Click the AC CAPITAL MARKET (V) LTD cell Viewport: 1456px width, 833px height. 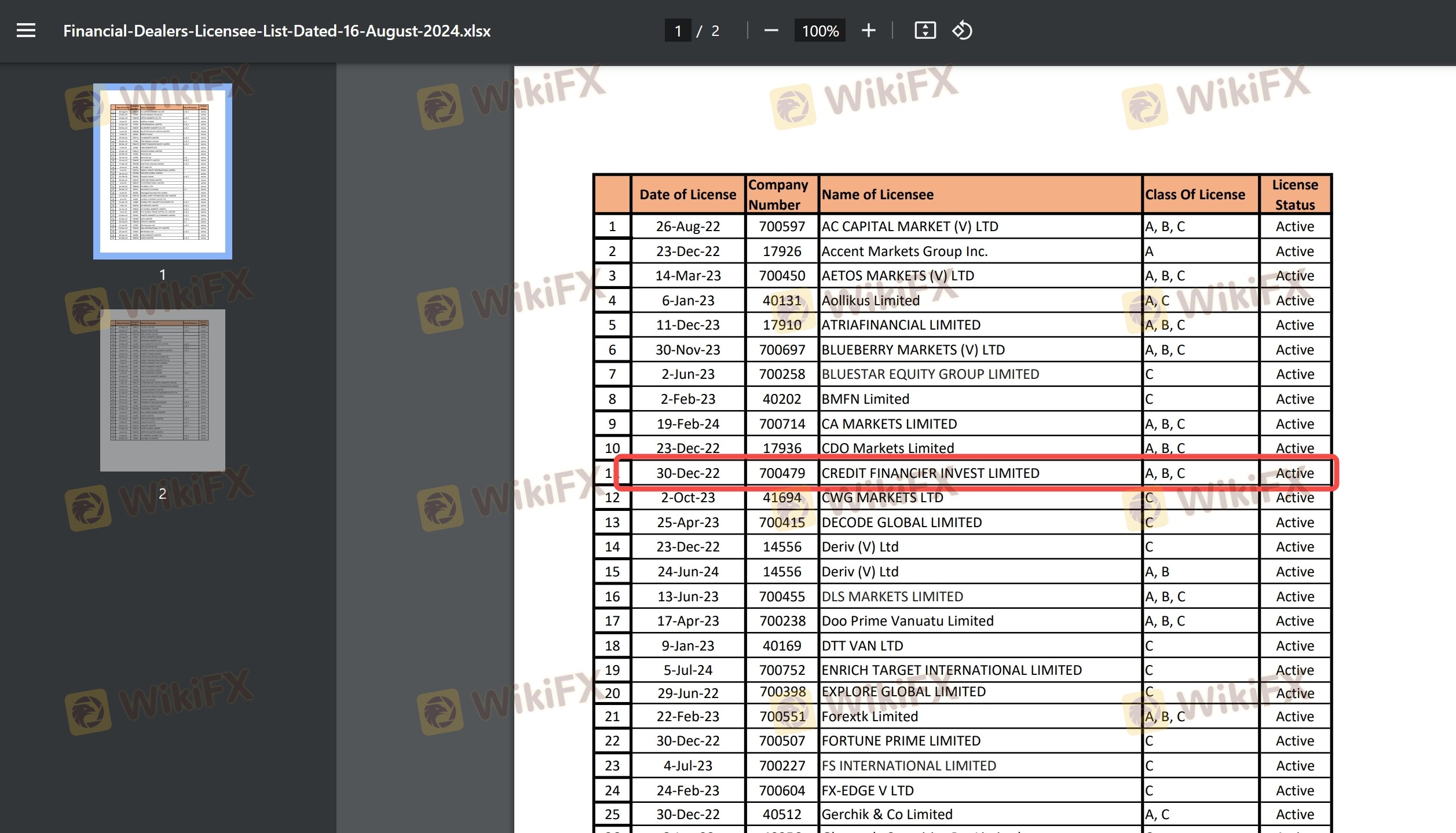click(x=910, y=226)
